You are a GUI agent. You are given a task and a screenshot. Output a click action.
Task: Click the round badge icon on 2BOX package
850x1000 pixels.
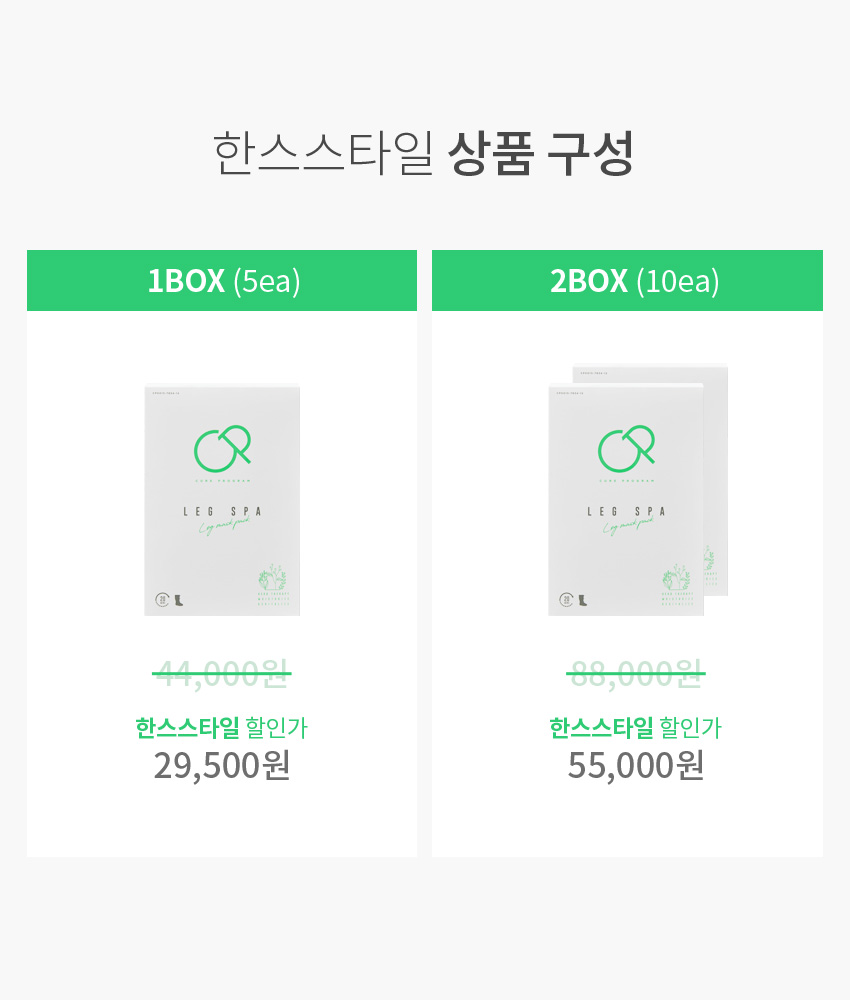(566, 599)
